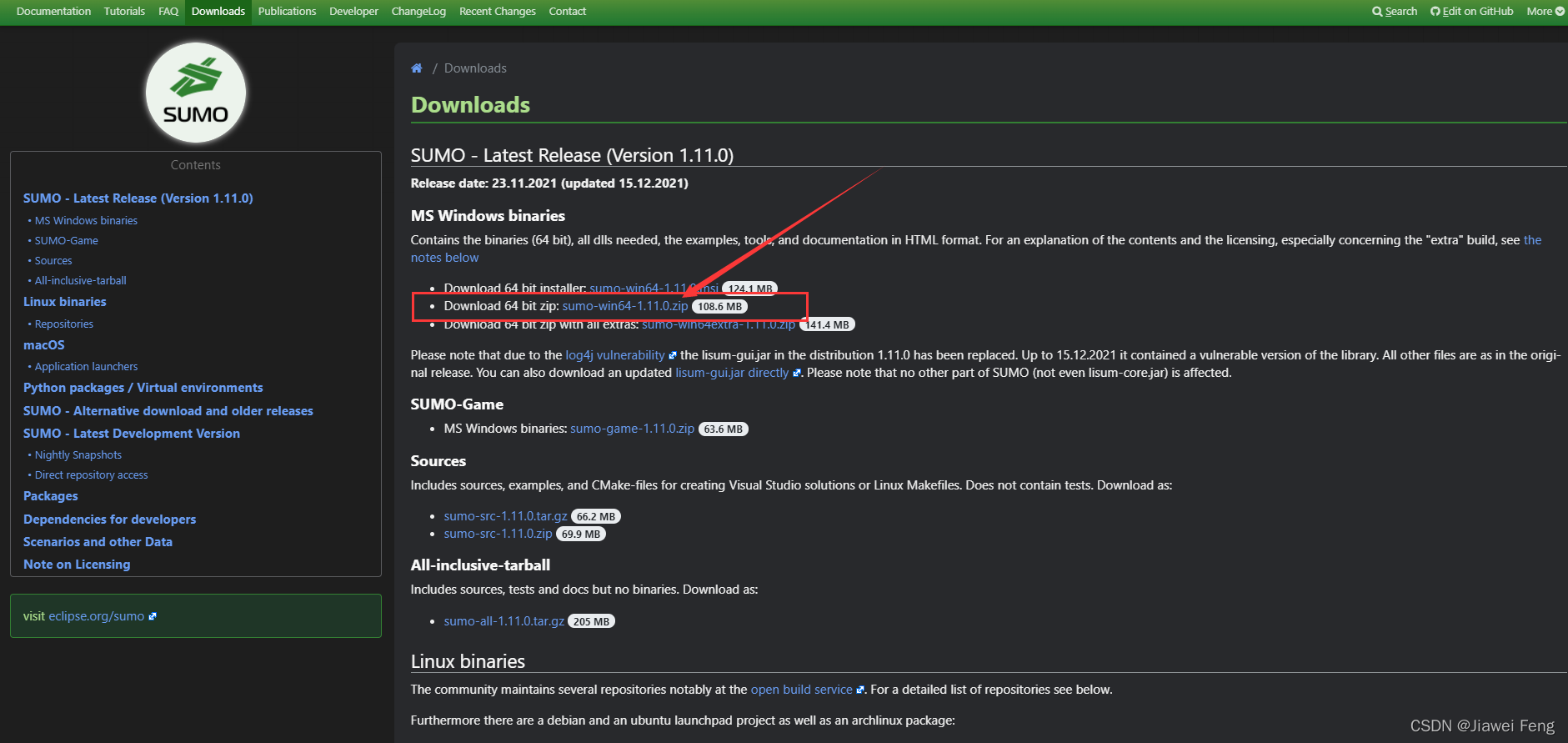Click external icon after lisum-gui.jar directly
The image size is (1568, 743).
pyautogui.click(x=797, y=374)
